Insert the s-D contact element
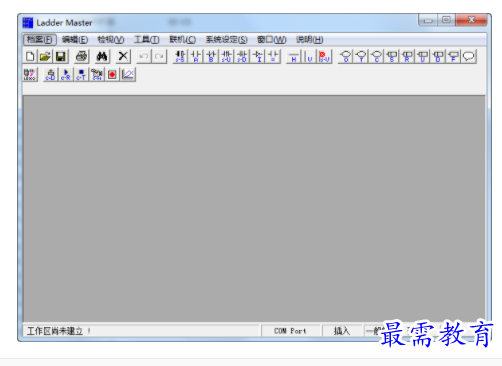Image resolution: width=502 pixels, height=366 pixels. click(x=242, y=56)
